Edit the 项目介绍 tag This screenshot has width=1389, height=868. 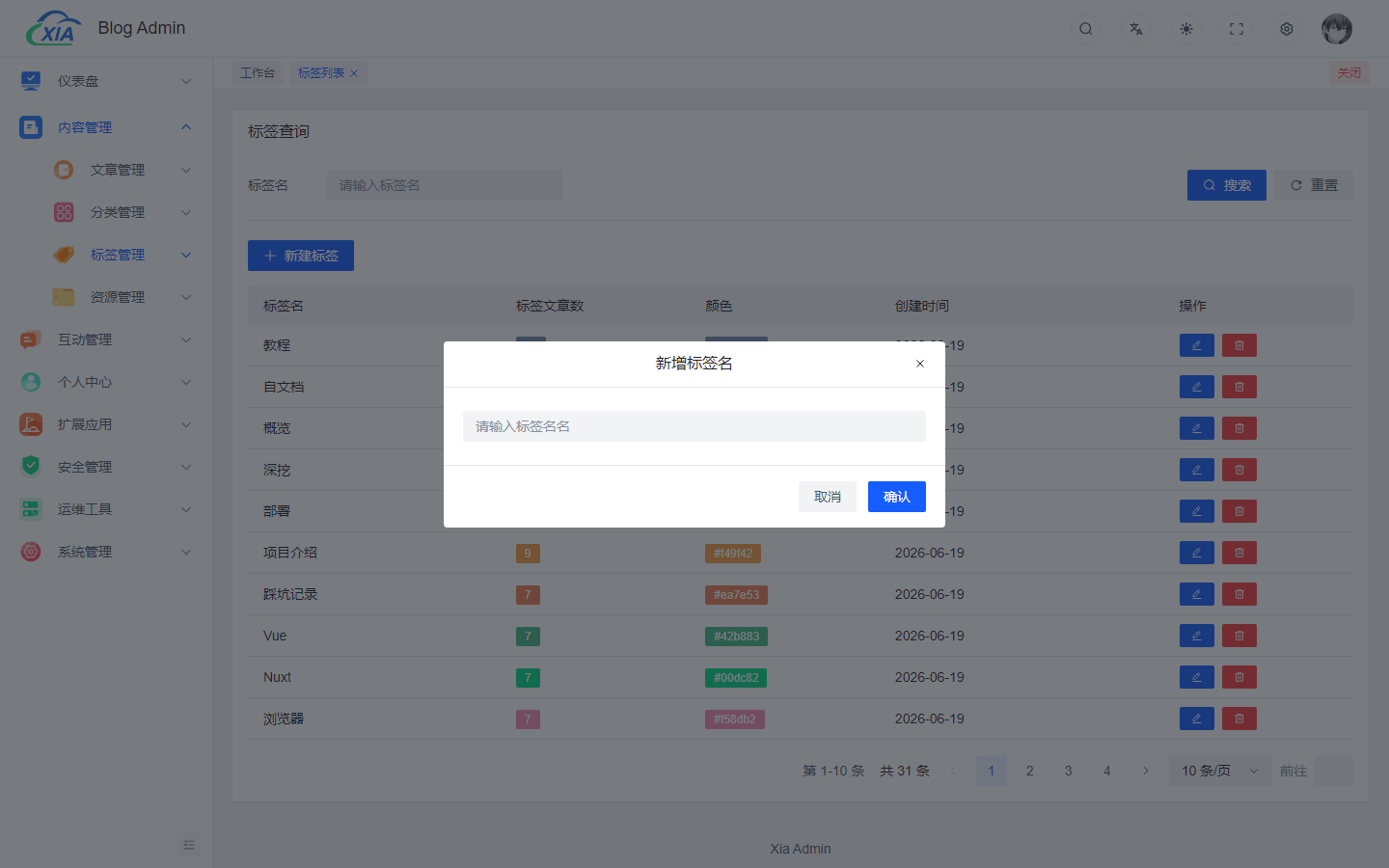(1196, 553)
